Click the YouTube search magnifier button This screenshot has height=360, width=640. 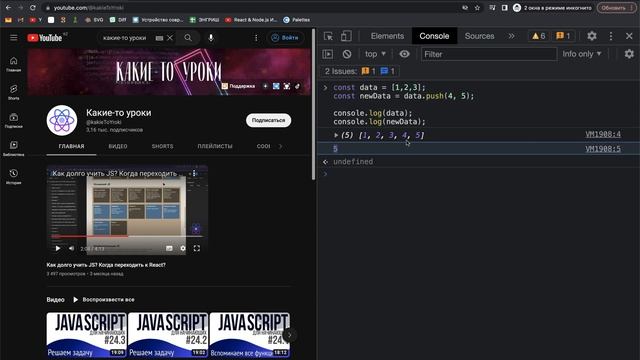tap(188, 38)
